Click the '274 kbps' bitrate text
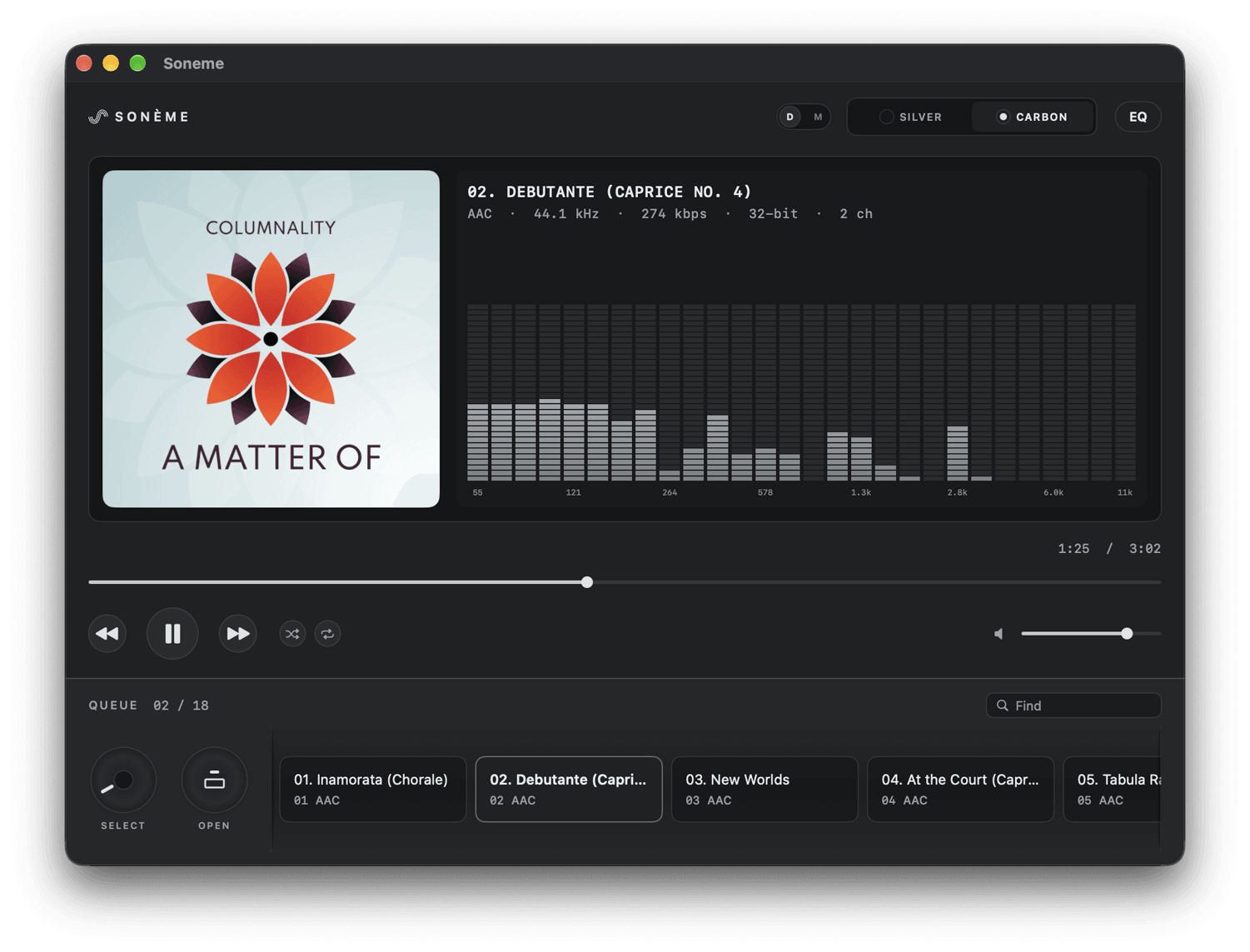 click(x=674, y=214)
